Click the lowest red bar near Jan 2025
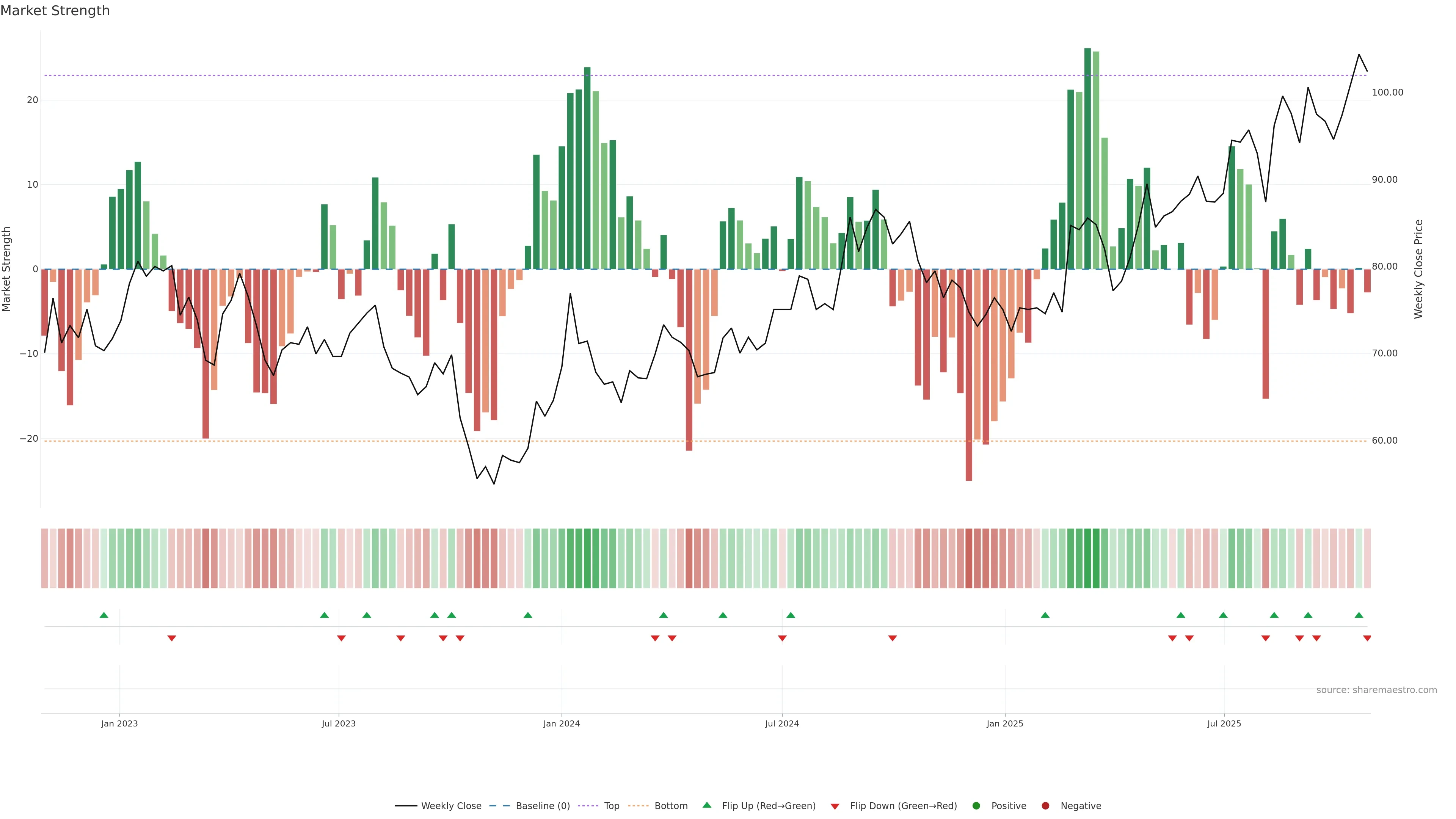1456x819 pixels. (x=969, y=375)
